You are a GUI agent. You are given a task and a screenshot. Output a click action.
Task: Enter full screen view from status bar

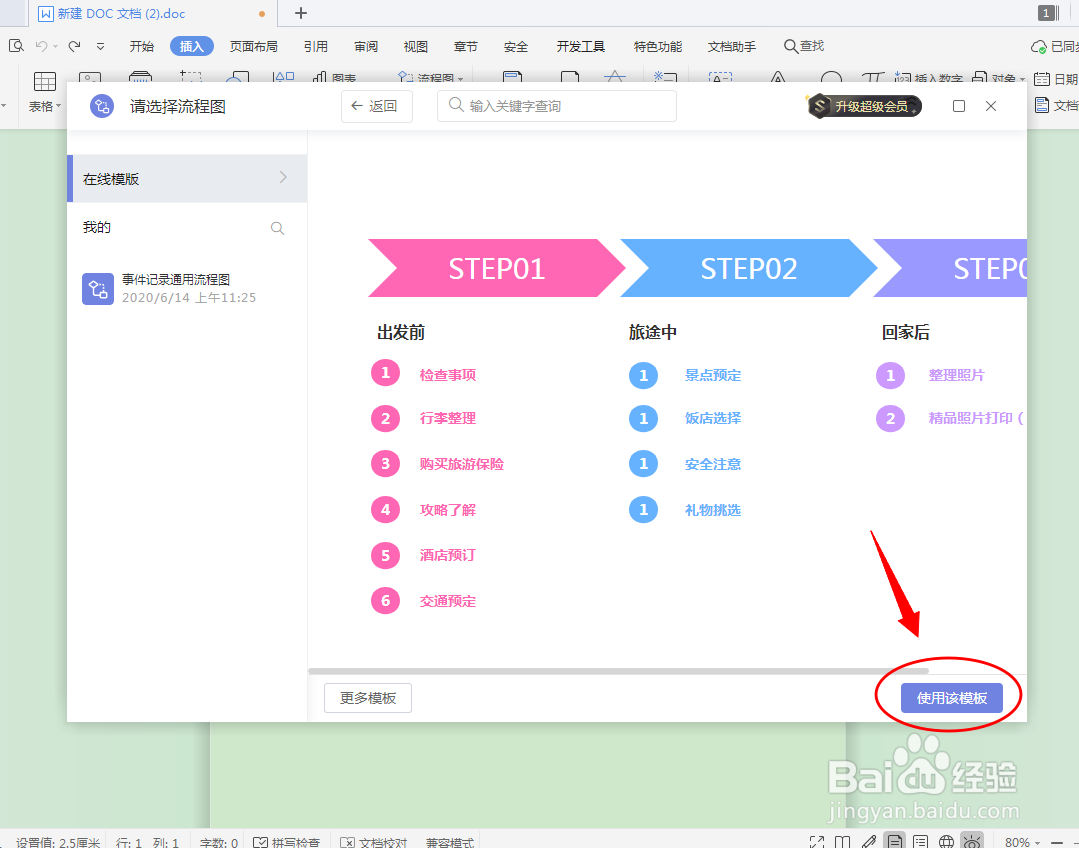point(817,842)
